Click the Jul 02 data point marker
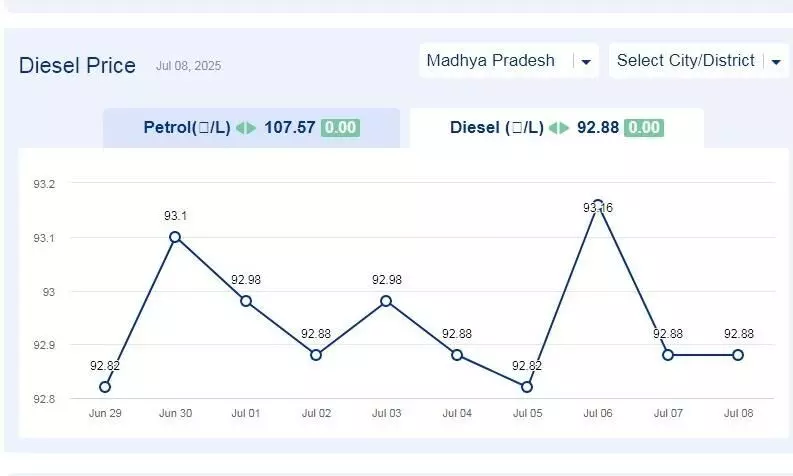This screenshot has height=476, width=793. click(x=316, y=355)
